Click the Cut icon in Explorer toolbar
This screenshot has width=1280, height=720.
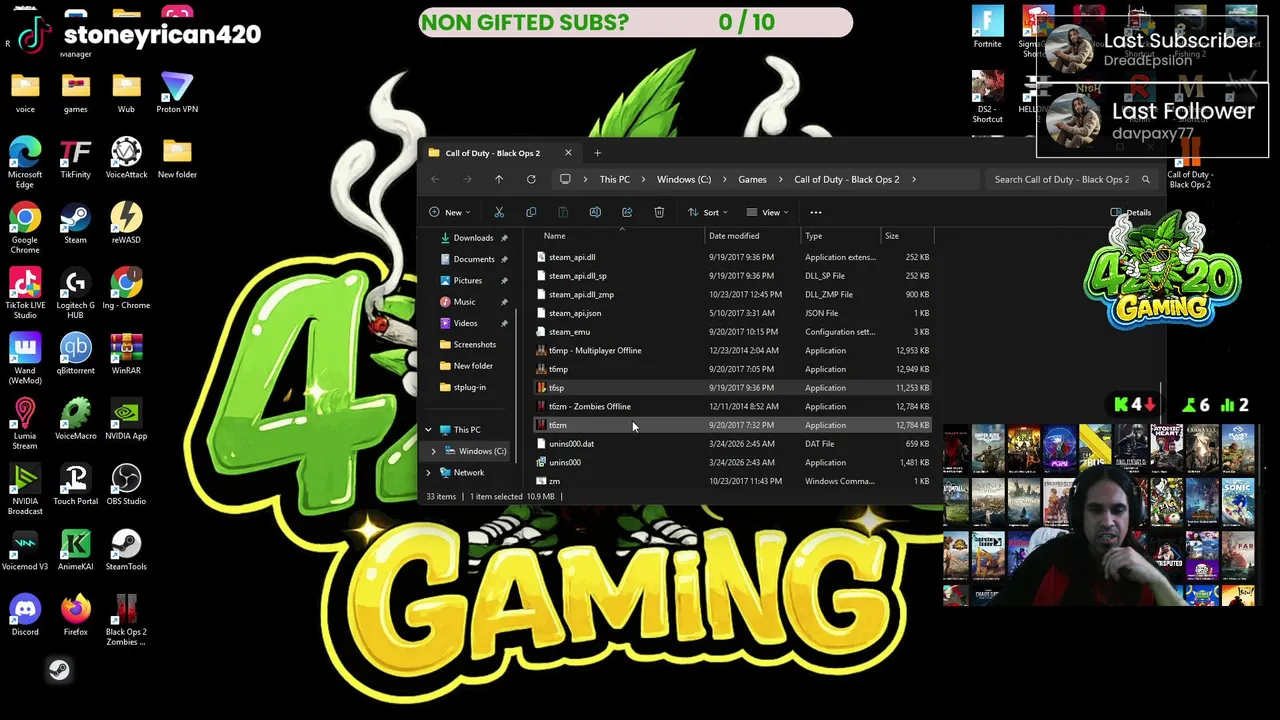(x=499, y=212)
